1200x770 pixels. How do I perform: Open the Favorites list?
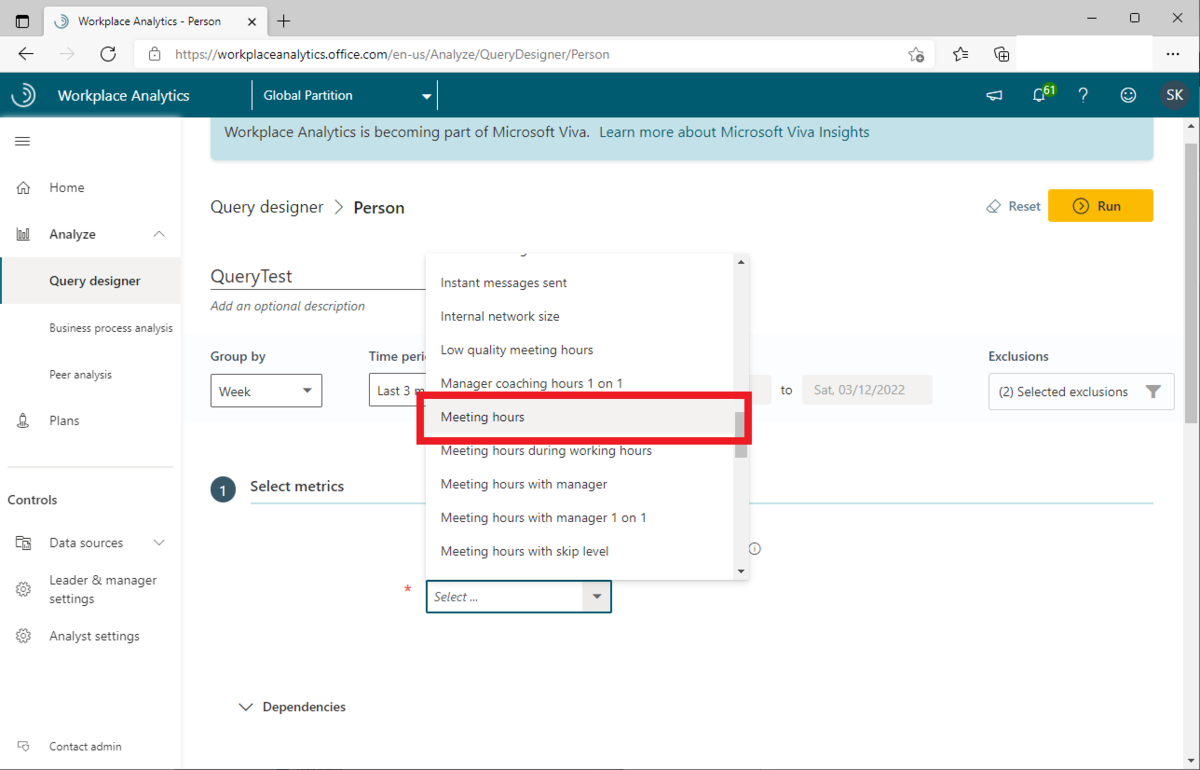point(960,54)
